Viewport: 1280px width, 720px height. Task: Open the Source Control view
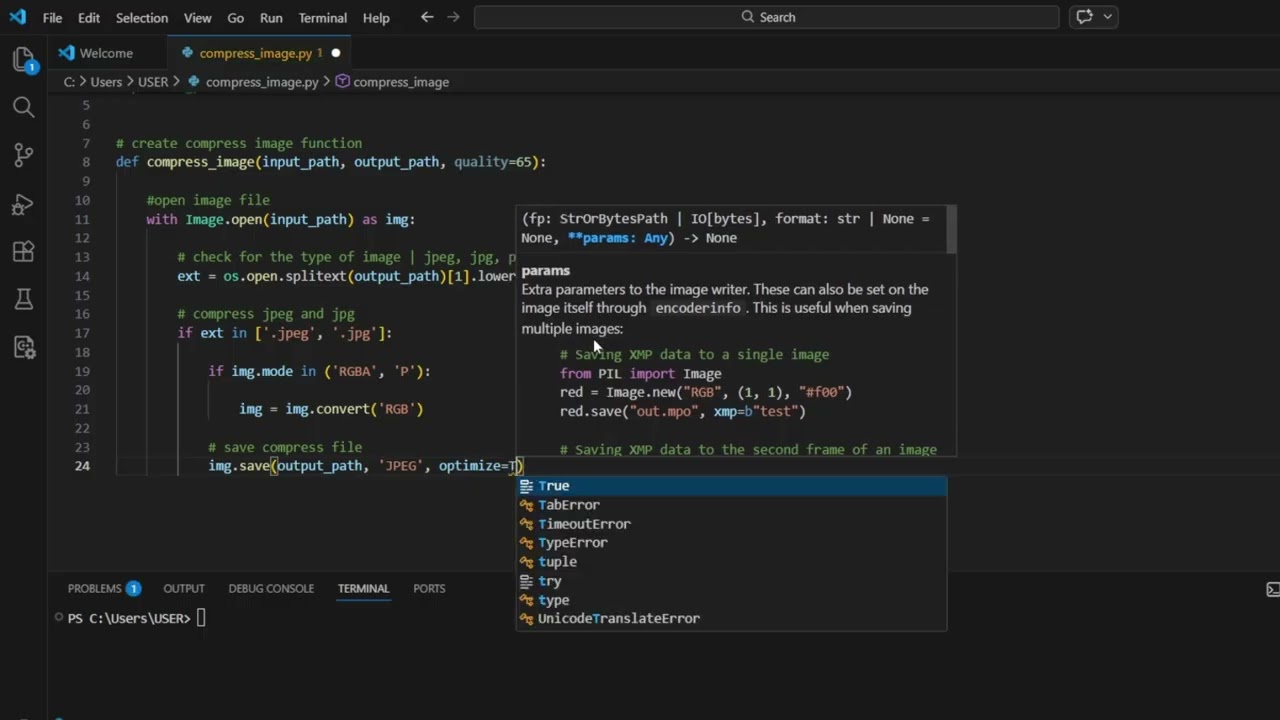pos(24,155)
